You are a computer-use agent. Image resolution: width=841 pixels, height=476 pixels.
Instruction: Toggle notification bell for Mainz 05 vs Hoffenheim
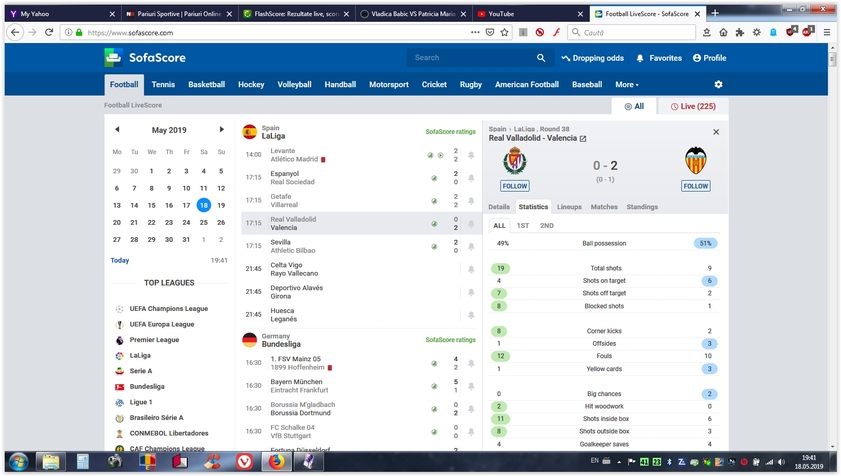(471, 363)
